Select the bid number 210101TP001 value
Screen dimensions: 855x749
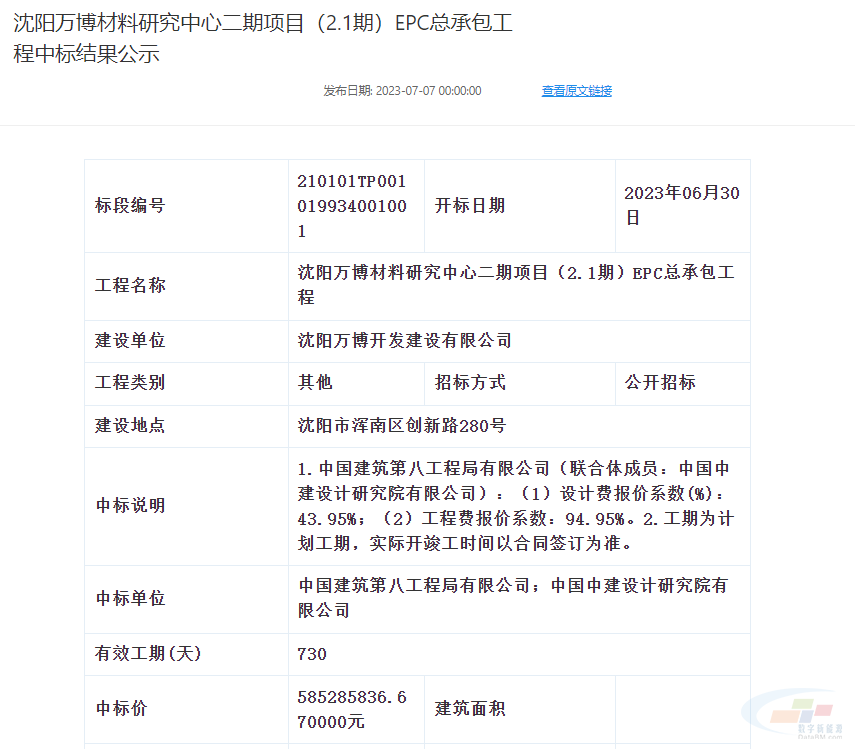pos(352,206)
